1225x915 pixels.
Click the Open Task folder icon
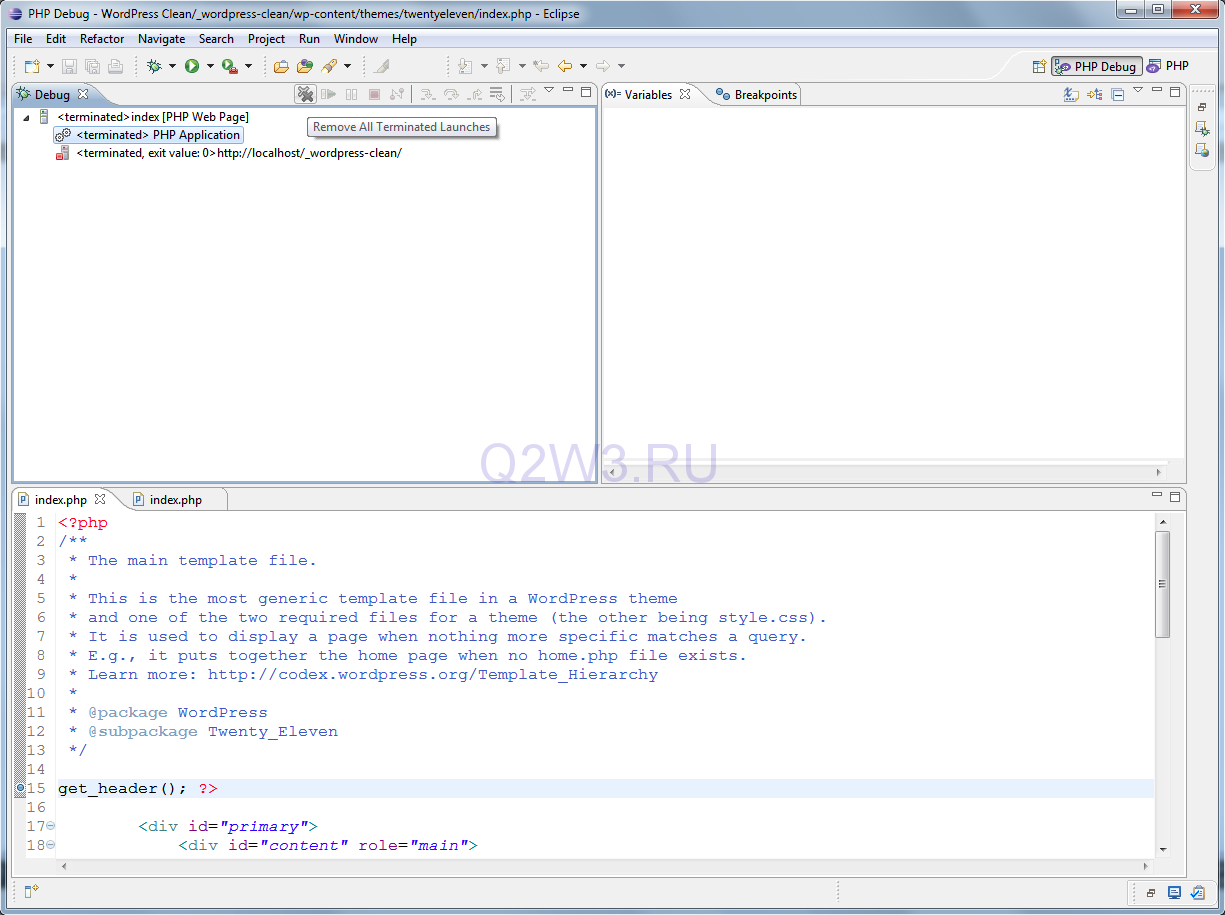[305, 66]
